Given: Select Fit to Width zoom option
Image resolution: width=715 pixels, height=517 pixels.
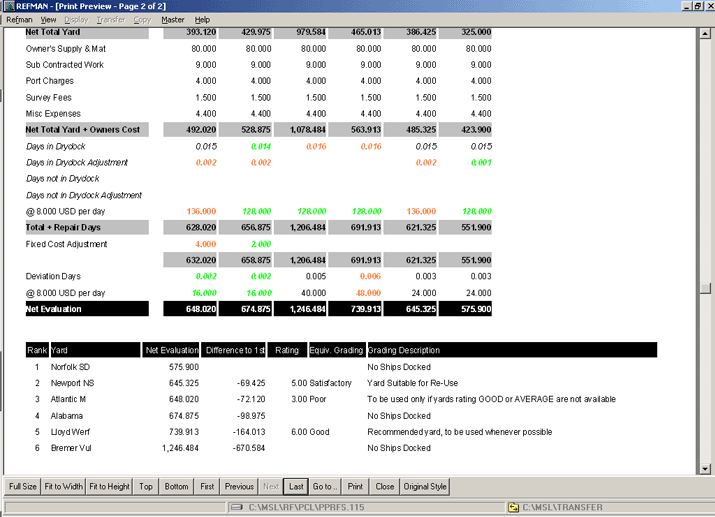Looking at the screenshot, I should (x=63, y=487).
